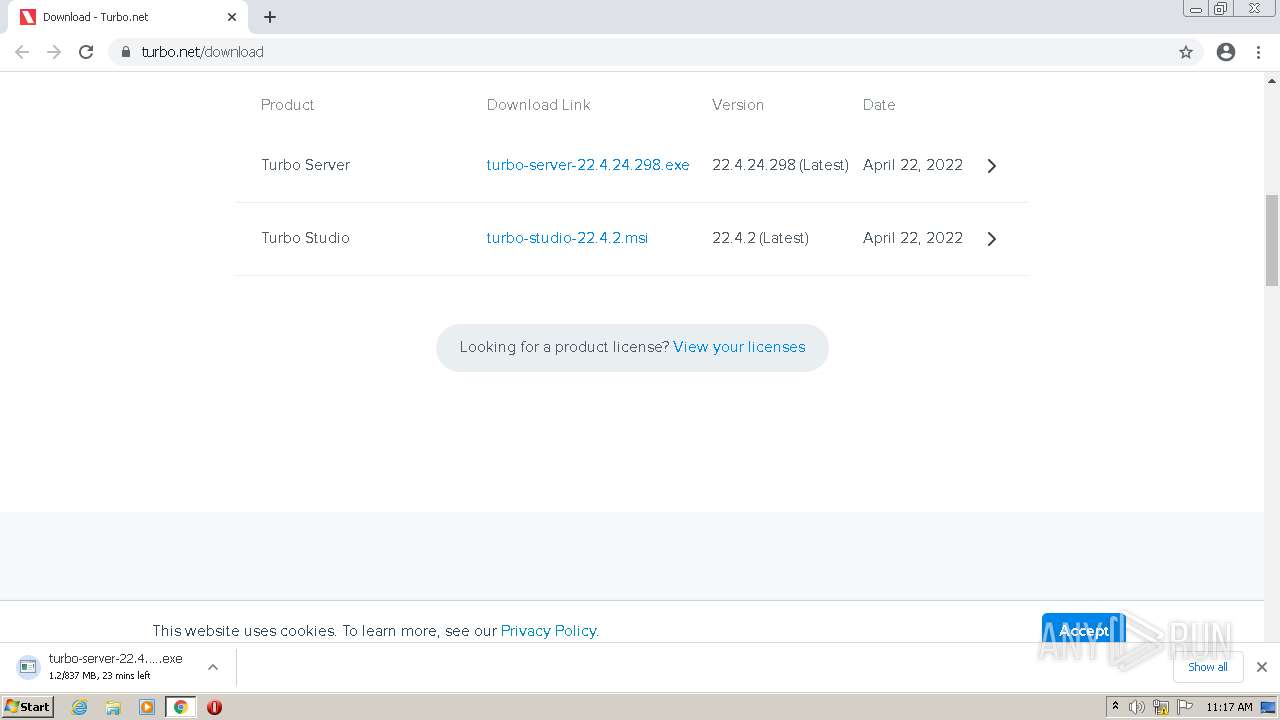Image resolution: width=1280 pixels, height=720 pixels.
Task: Click the Turbo Studio April 22, 2022 date
Action: 913,238
